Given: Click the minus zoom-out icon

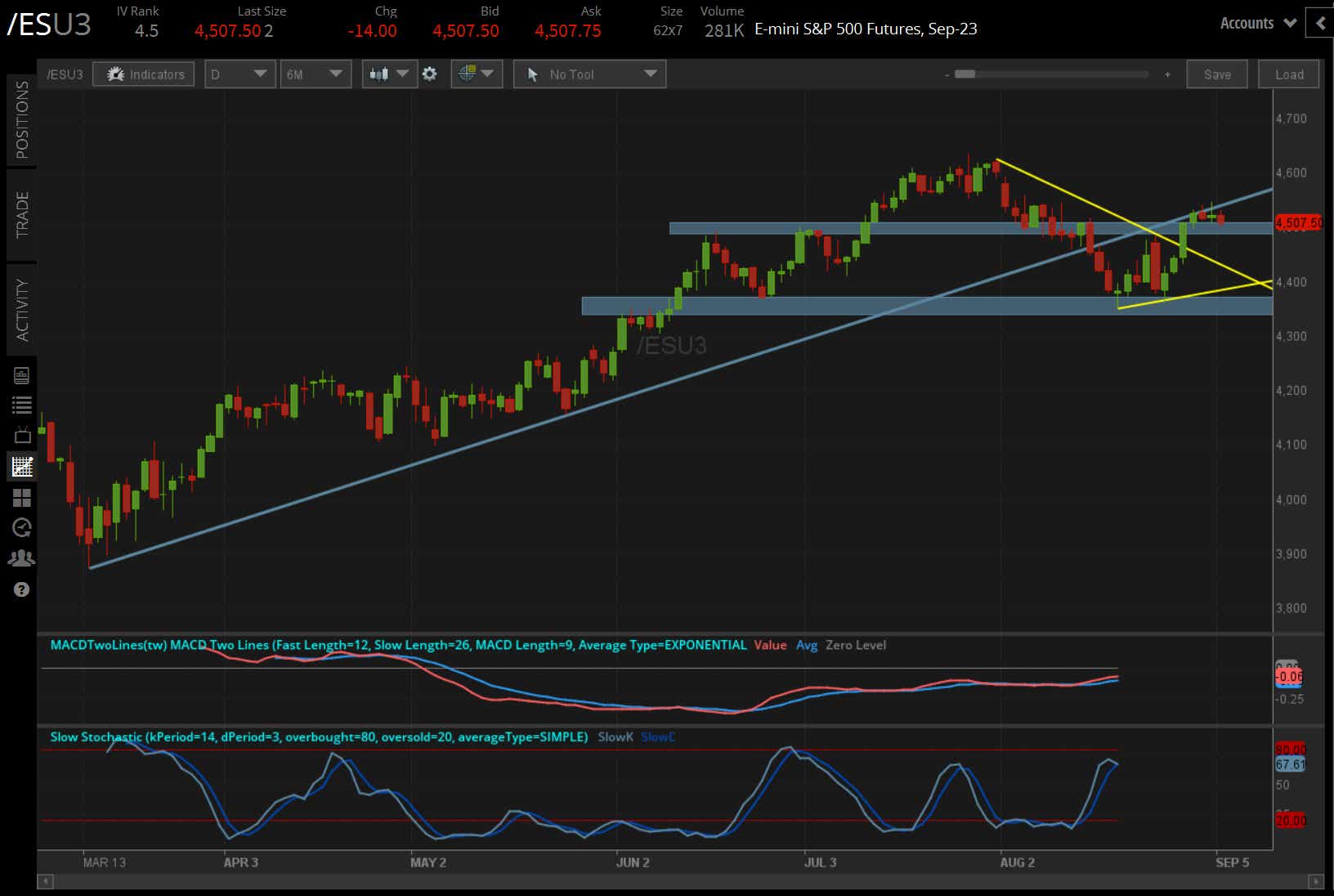Looking at the screenshot, I should coord(947,74).
